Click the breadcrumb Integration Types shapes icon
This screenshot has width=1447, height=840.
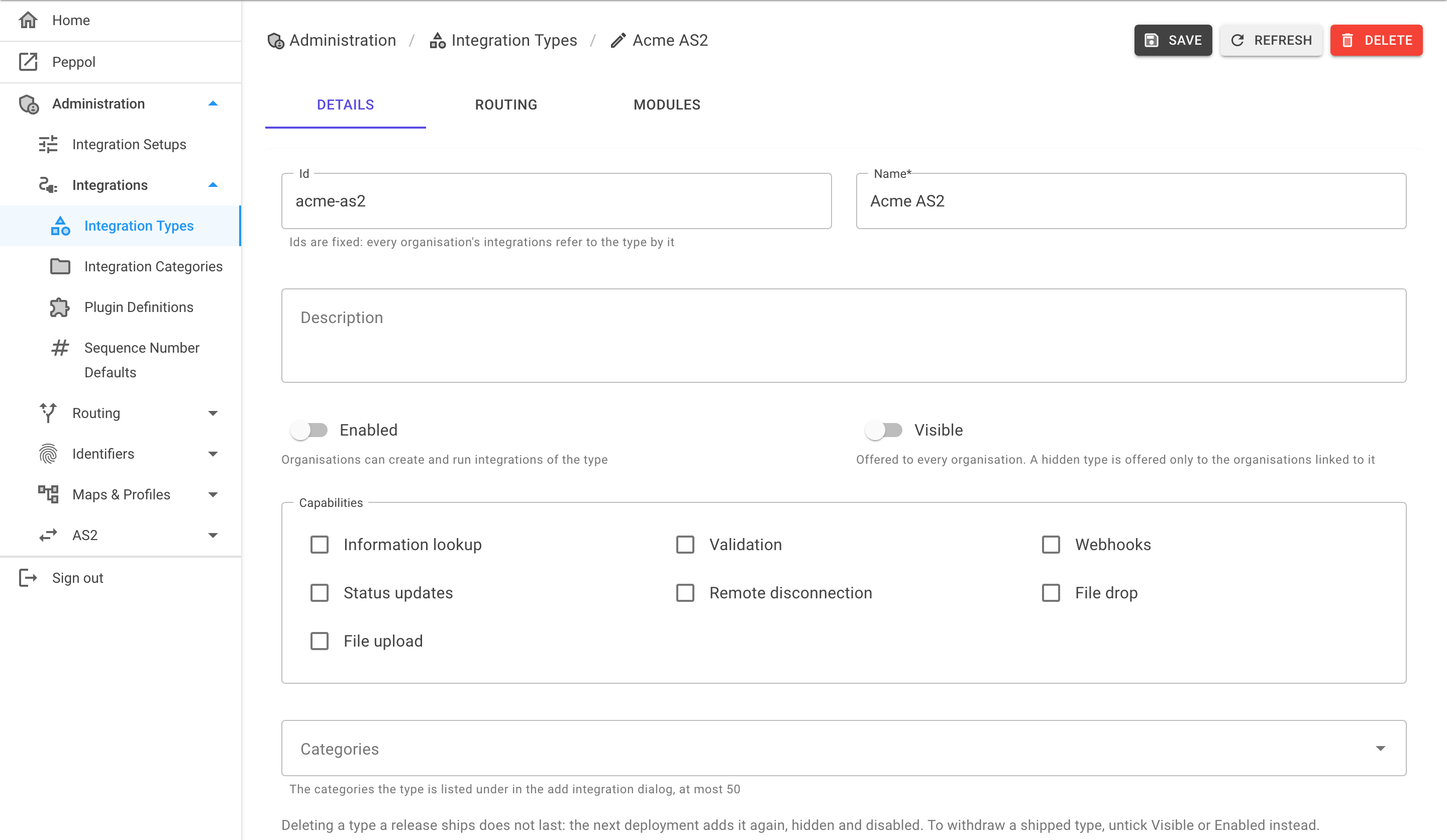[x=438, y=40]
